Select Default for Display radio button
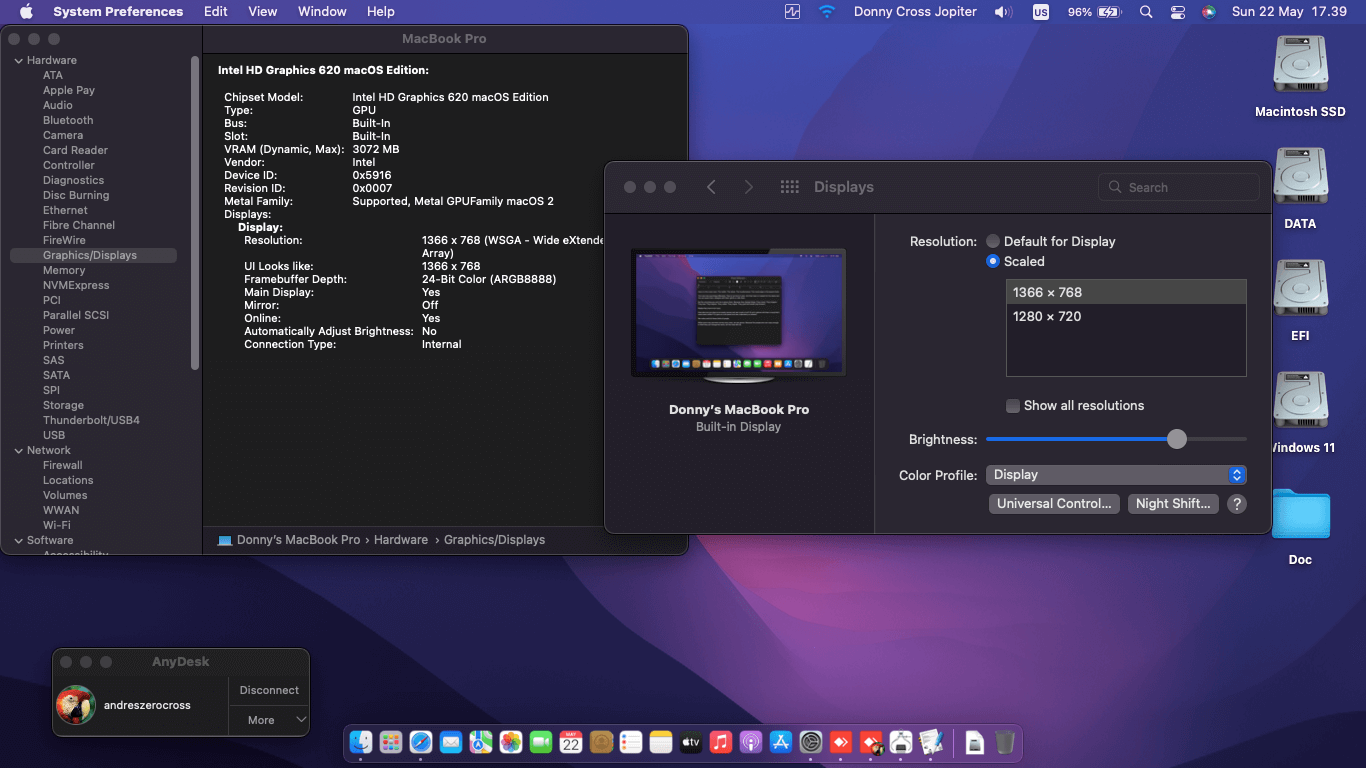The width and height of the screenshot is (1366, 768). click(993, 241)
